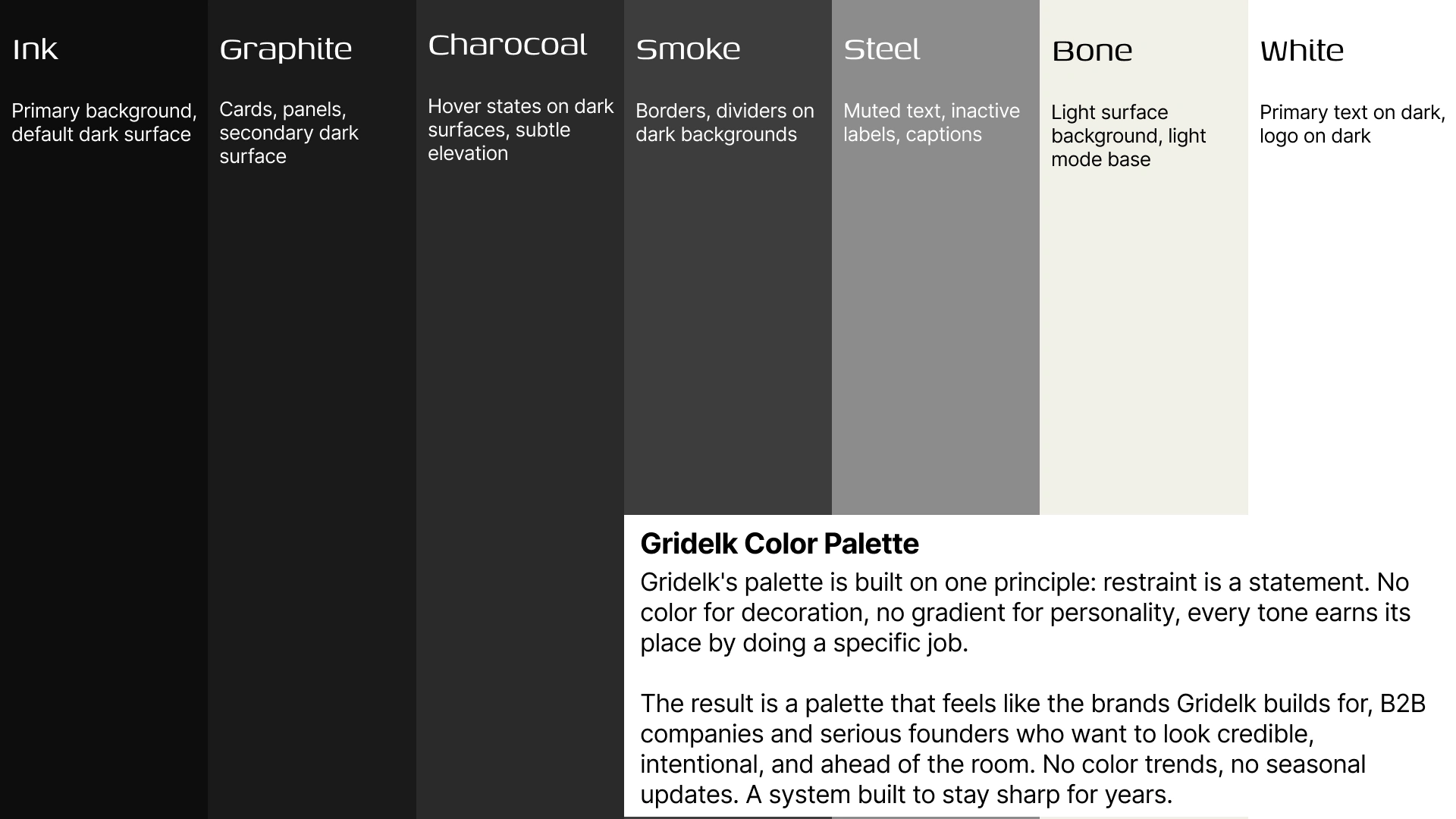Select the 'Primary background, default dark surface' description
This screenshot has height=819, width=1456.
104,123
